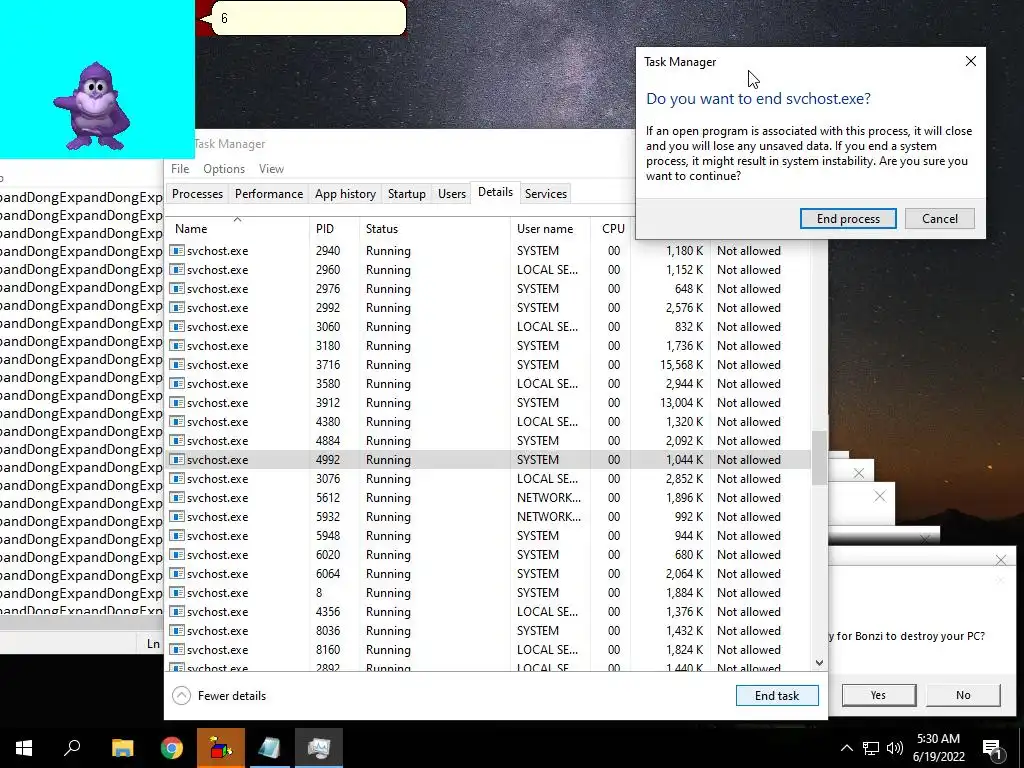Select svchost.exe row with PID 8160

point(488,650)
